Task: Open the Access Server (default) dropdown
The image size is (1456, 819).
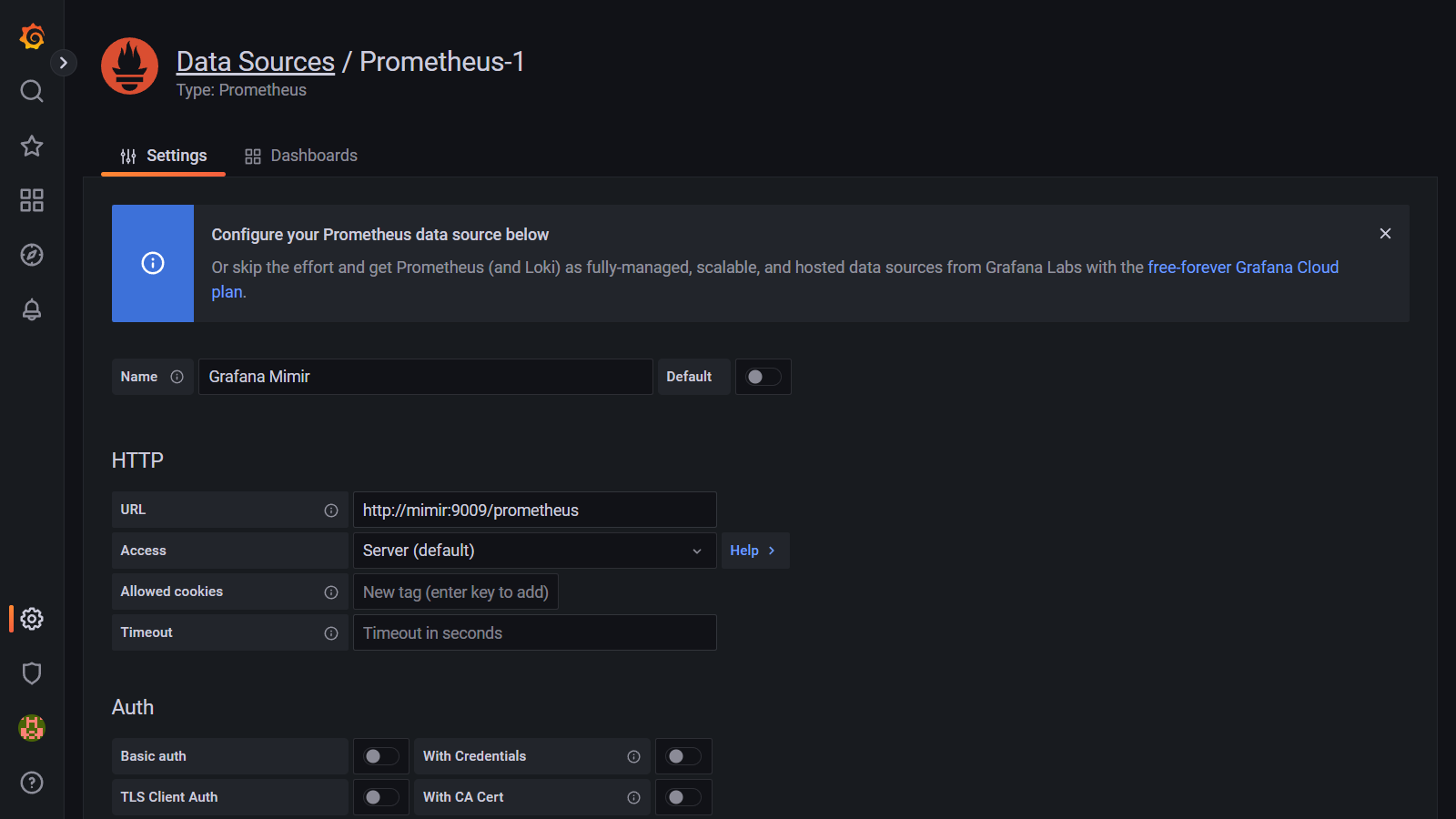Action: point(534,551)
